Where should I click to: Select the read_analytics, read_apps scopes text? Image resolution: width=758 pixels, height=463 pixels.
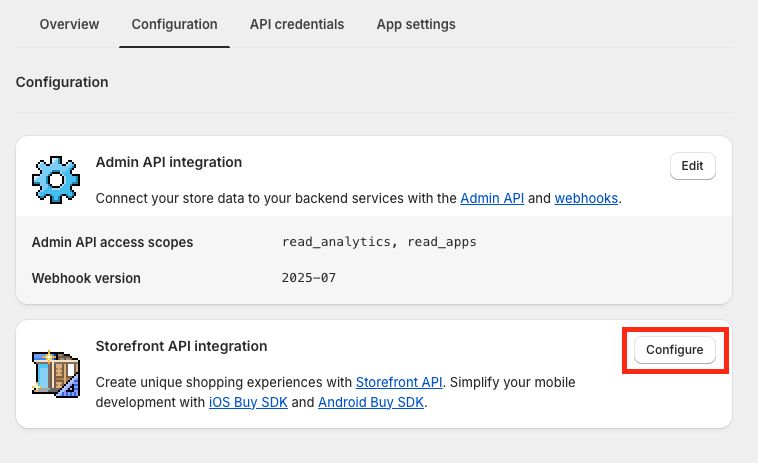379,242
